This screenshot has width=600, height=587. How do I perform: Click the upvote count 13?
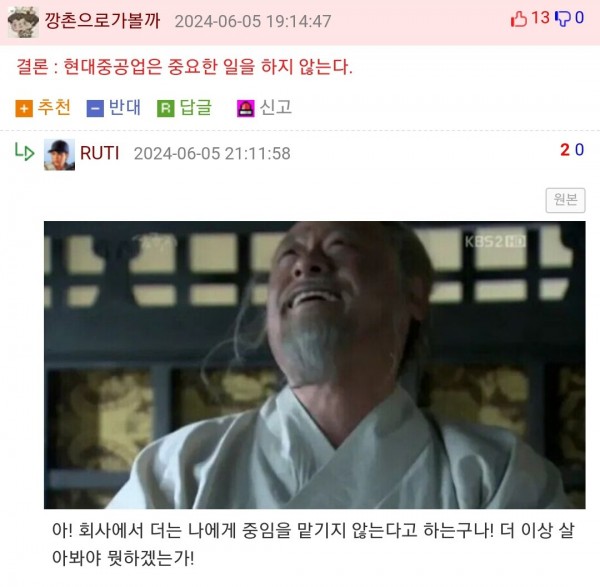[541, 18]
